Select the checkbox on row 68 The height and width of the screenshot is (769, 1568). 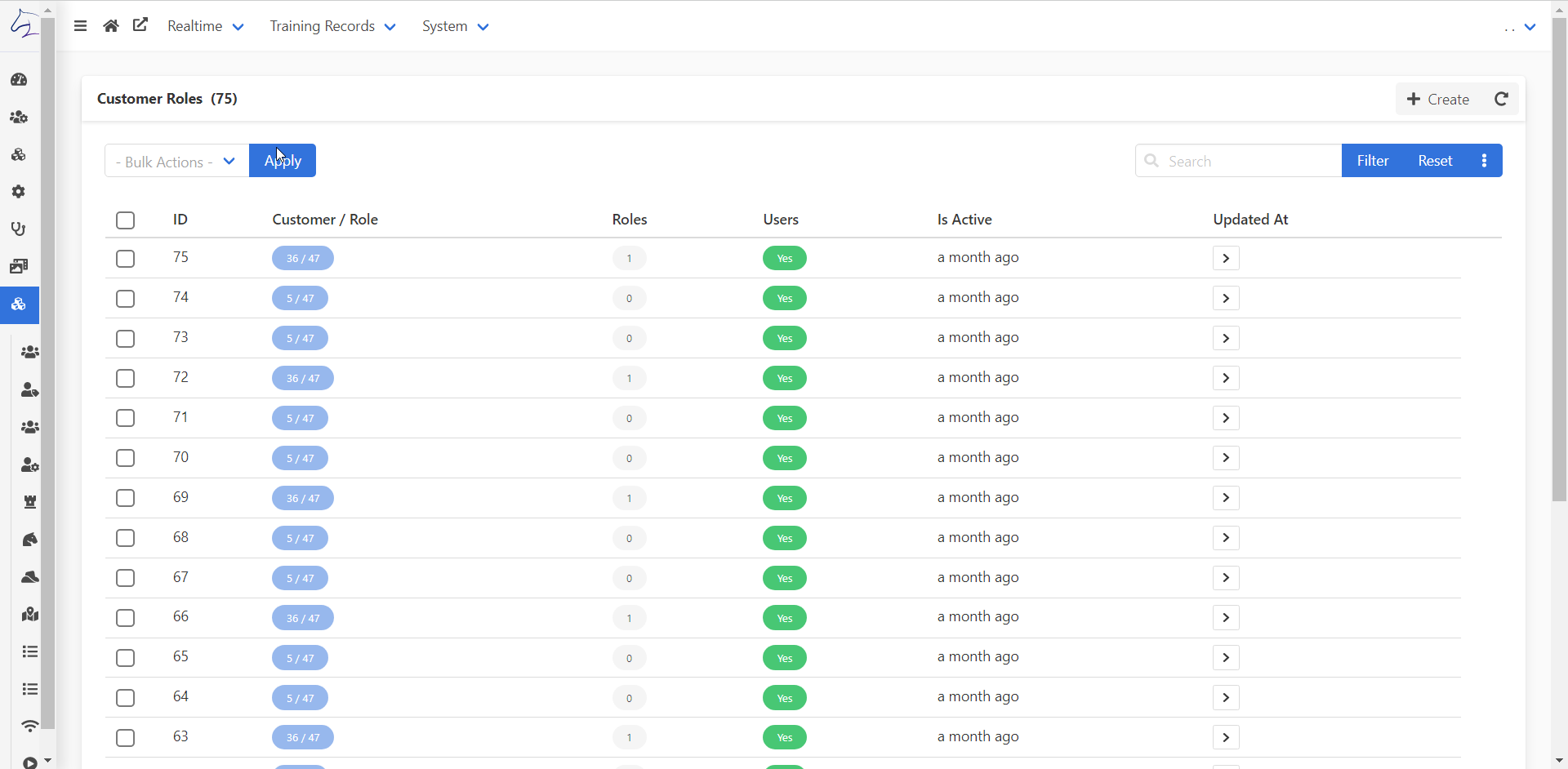point(125,537)
